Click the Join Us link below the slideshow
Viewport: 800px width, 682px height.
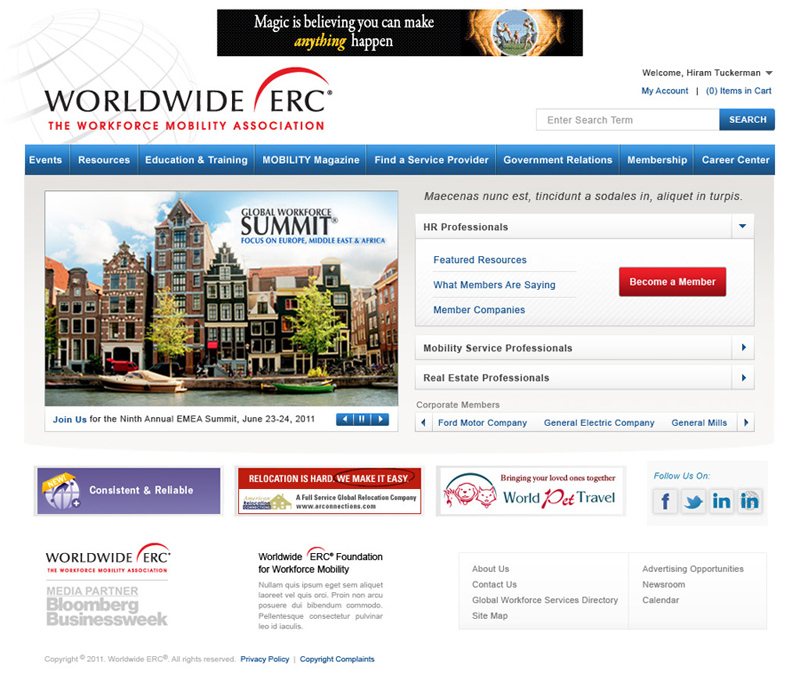tap(70, 419)
